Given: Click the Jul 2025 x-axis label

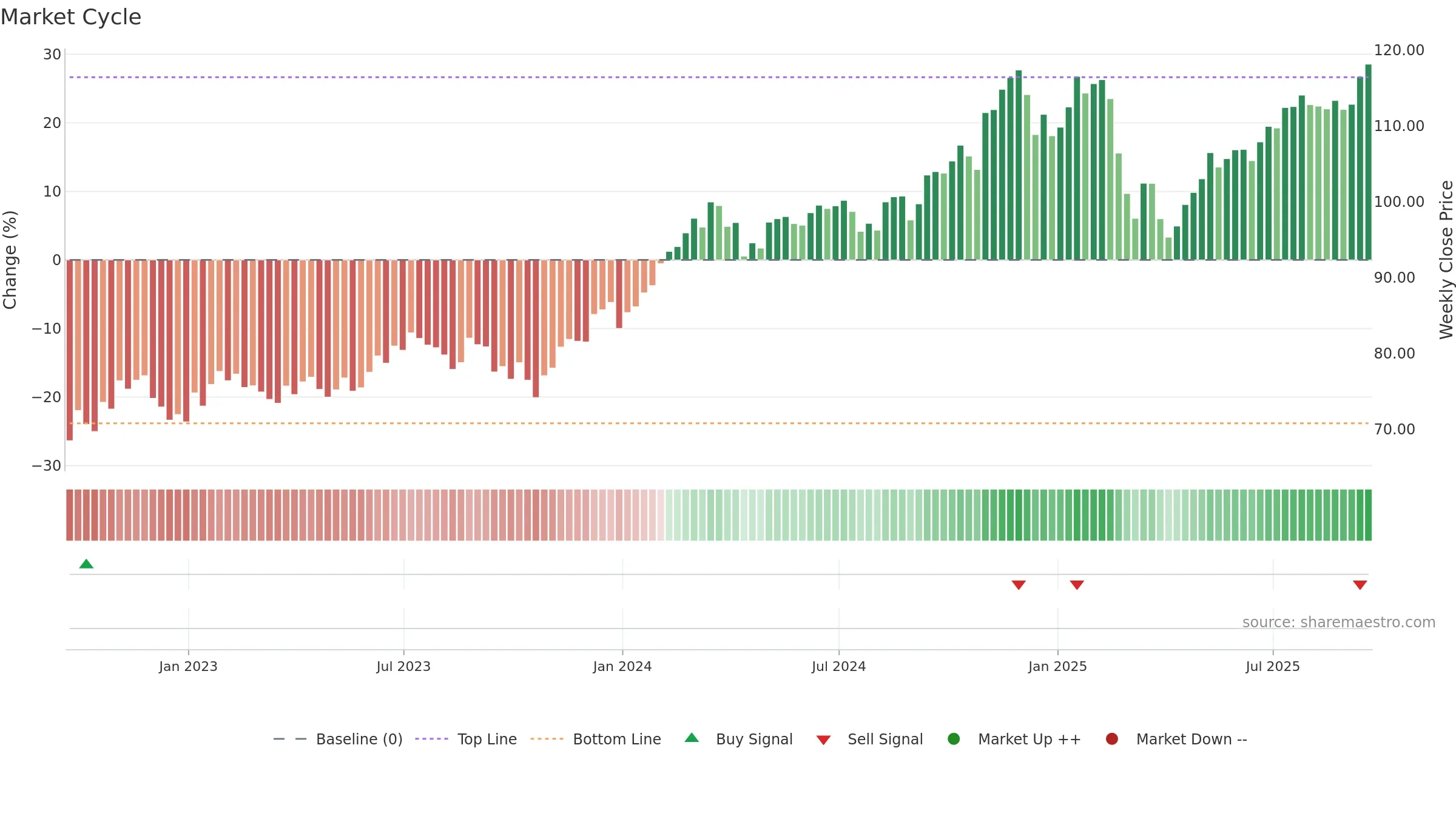Looking at the screenshot, I should [x=1273, y=667].
